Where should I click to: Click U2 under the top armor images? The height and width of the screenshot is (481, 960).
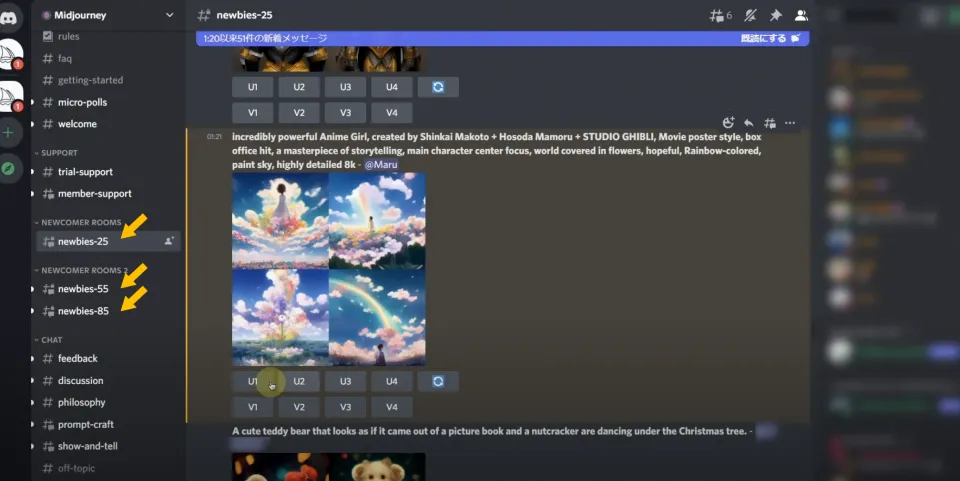point(299,87)
